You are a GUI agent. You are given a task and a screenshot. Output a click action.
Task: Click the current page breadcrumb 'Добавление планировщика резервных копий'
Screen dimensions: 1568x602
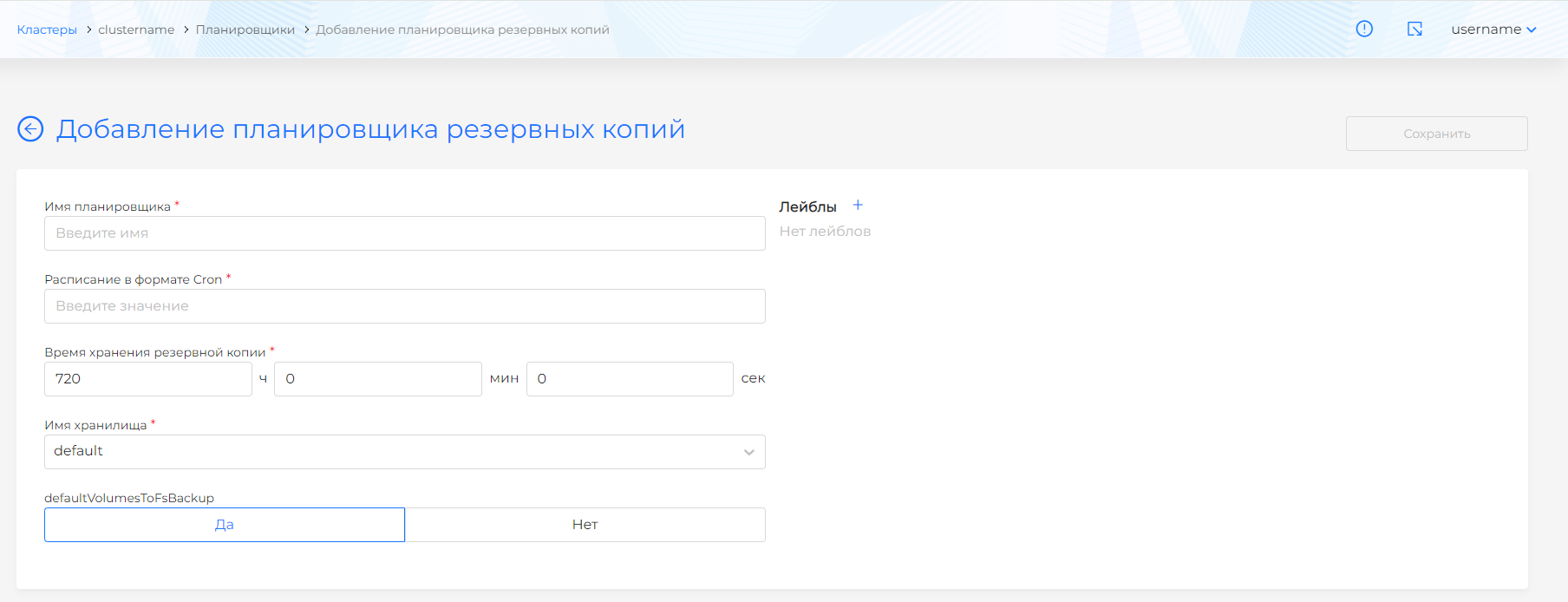tap(462, 29)
